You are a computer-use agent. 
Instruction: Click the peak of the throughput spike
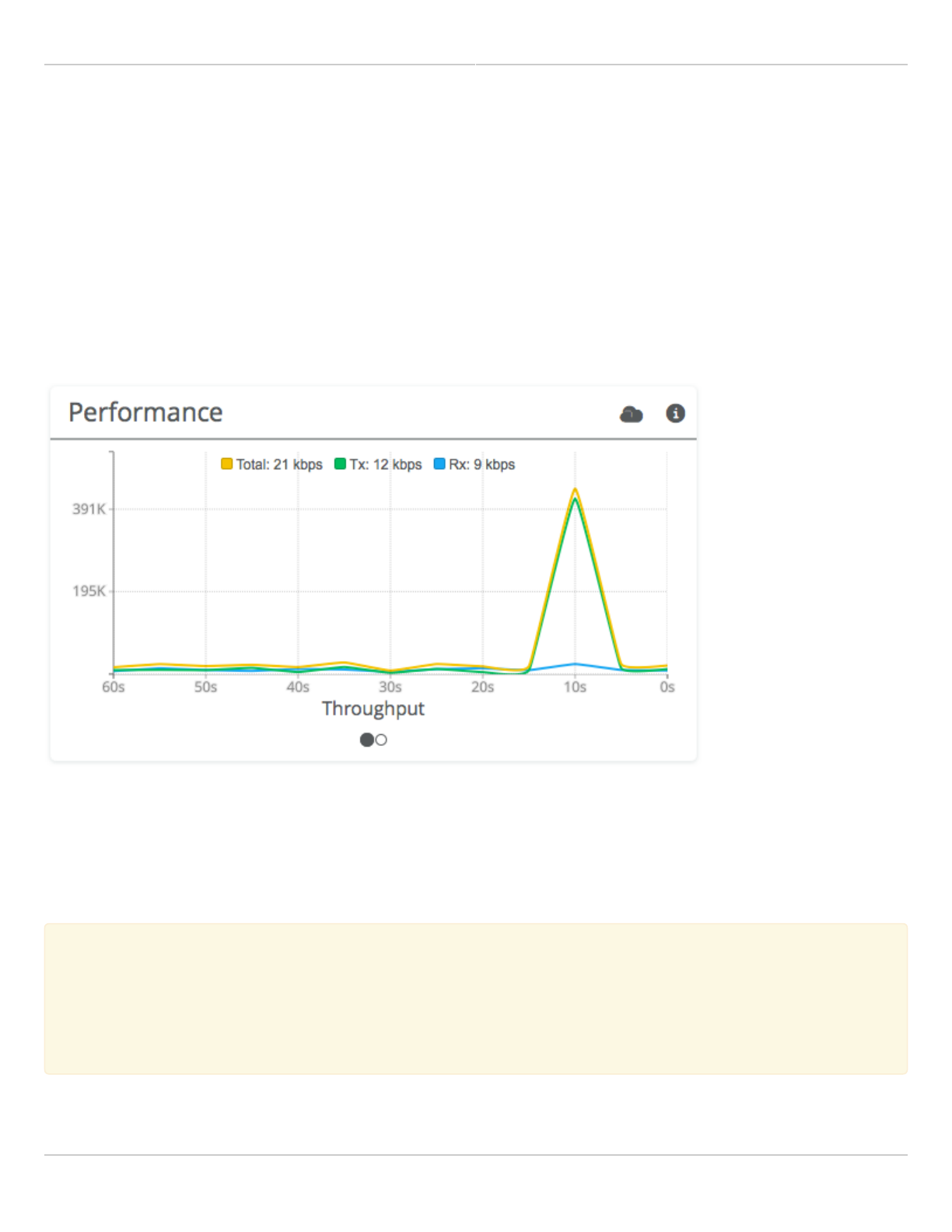[575, 490]
